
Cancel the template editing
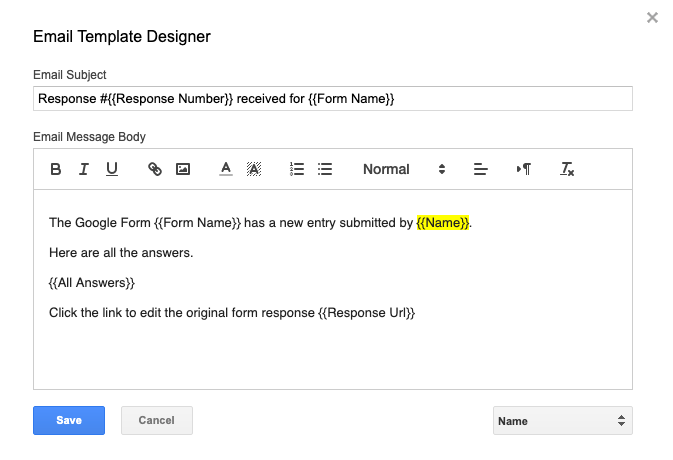(x=157, y=421)
